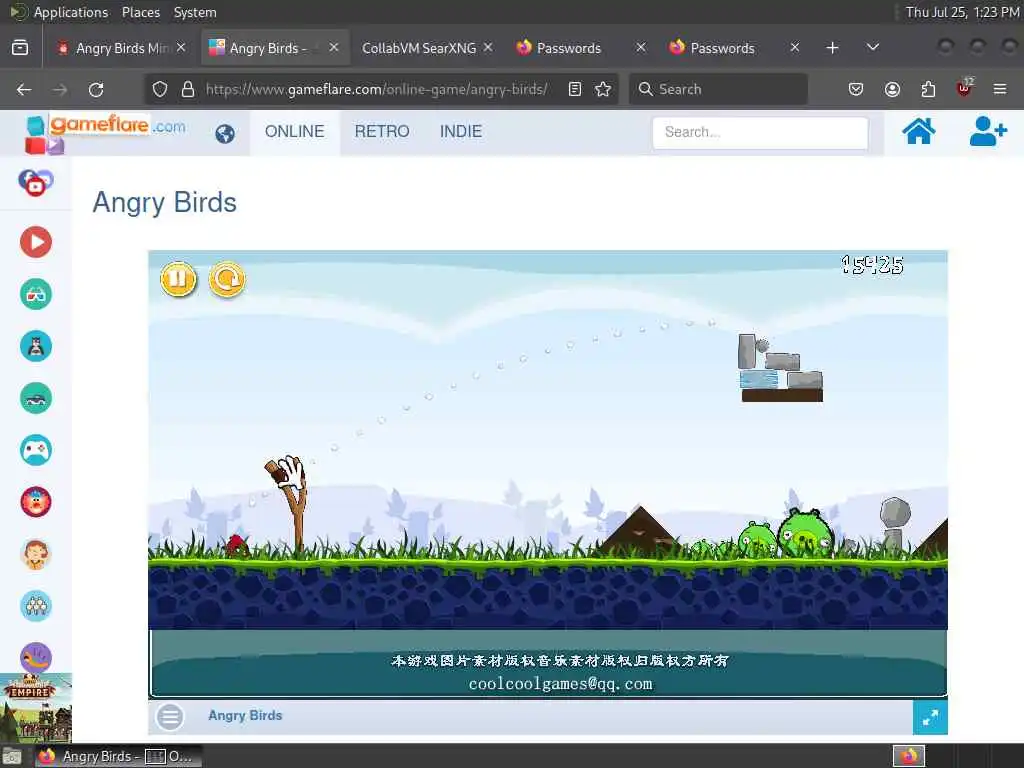Viewport: 1024px width, 768px height.
Task: Toggle reader view for this page
Action: point(575,89)
